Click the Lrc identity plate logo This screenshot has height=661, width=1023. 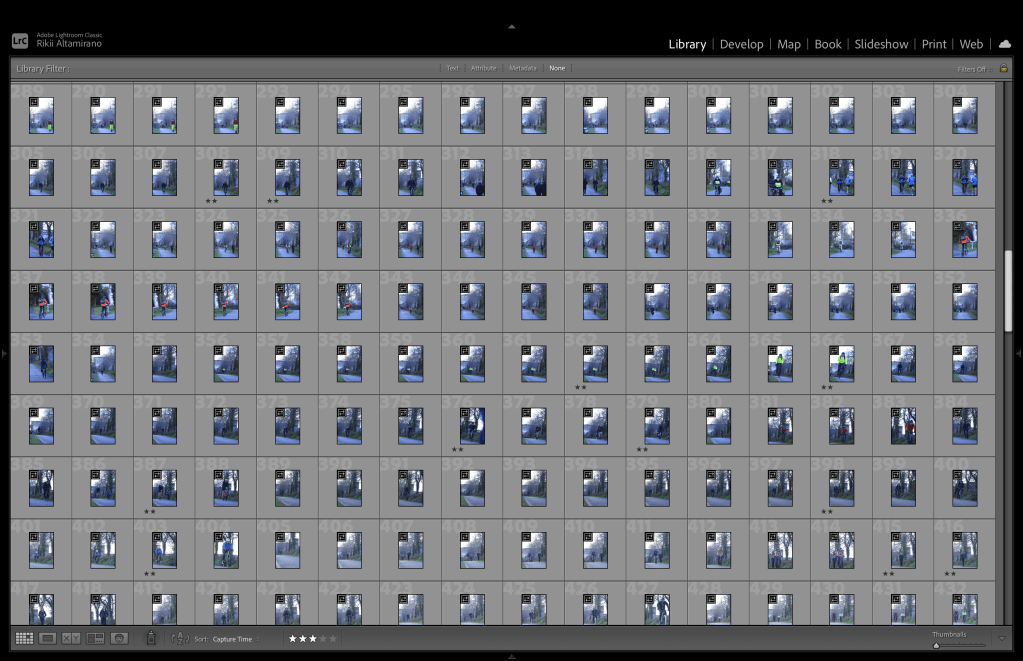(x=20, y=41)
